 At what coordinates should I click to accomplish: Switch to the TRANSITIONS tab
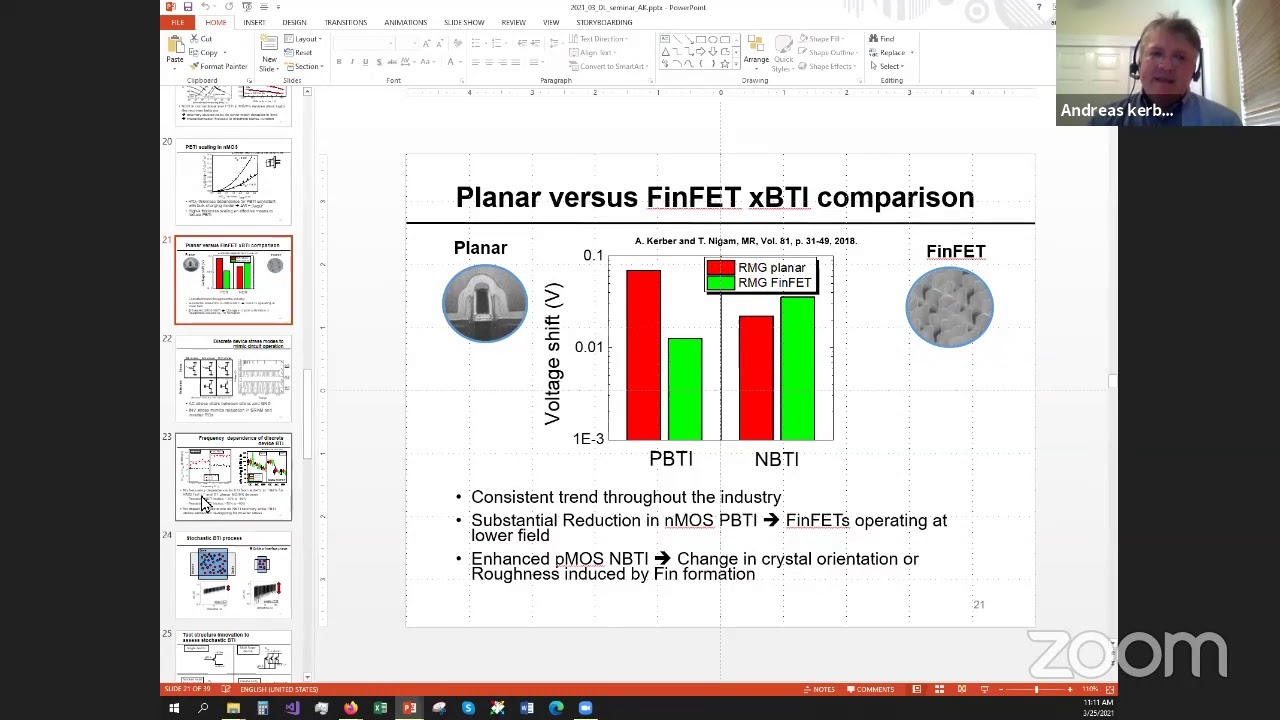point(346,22)
